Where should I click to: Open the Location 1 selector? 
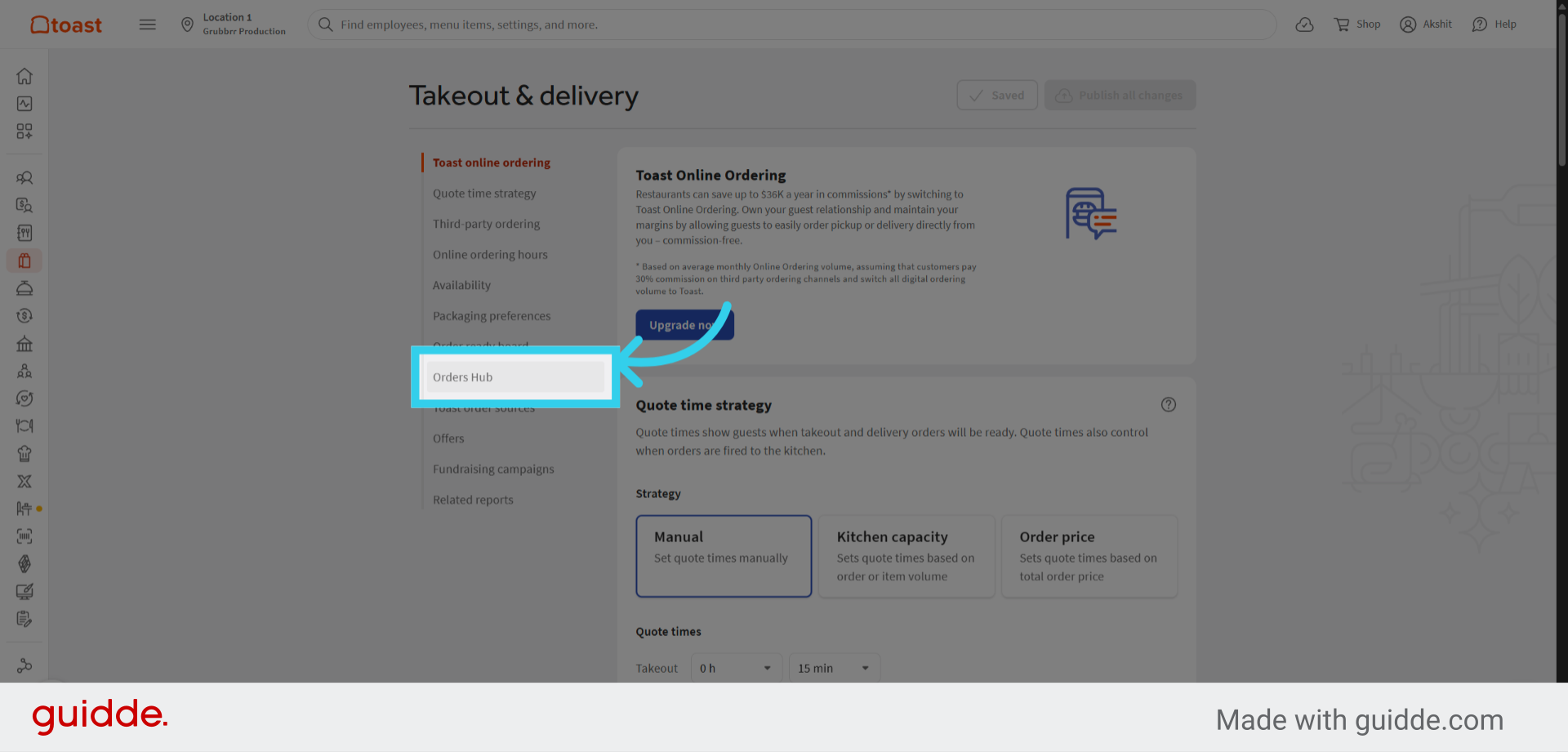234,24
